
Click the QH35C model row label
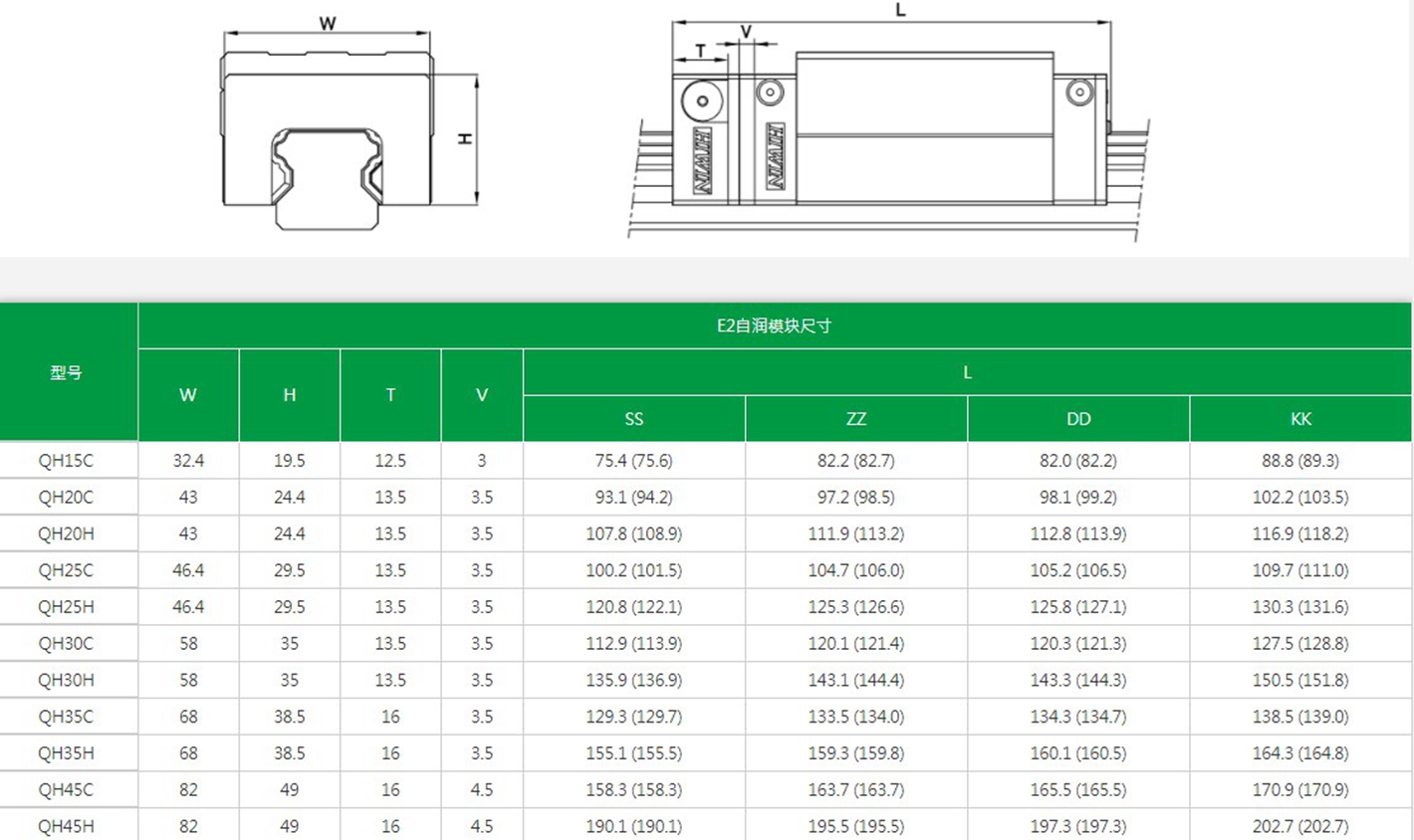[x=67, y=717]
